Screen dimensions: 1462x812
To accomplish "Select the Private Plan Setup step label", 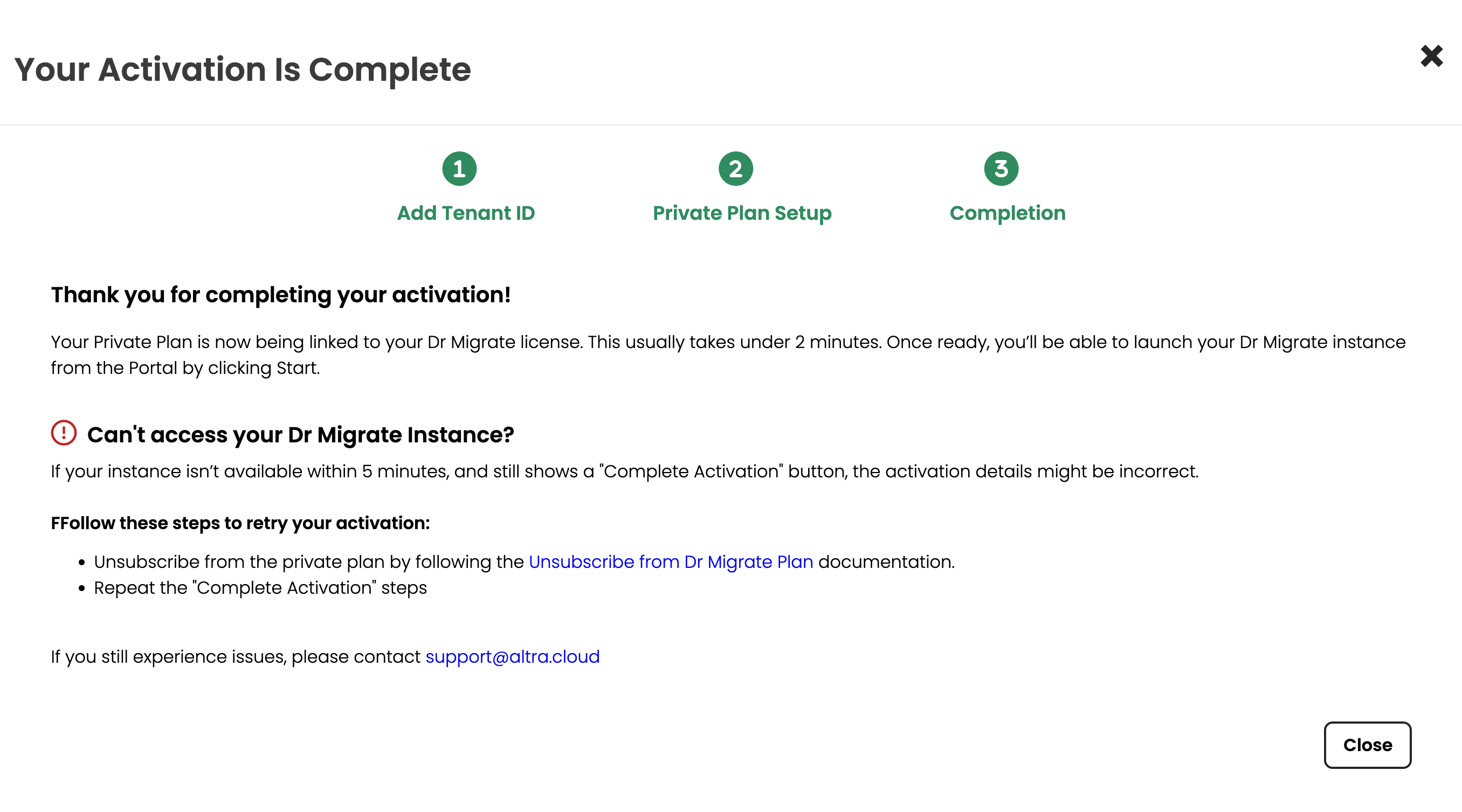I will [x=742, y=213].
